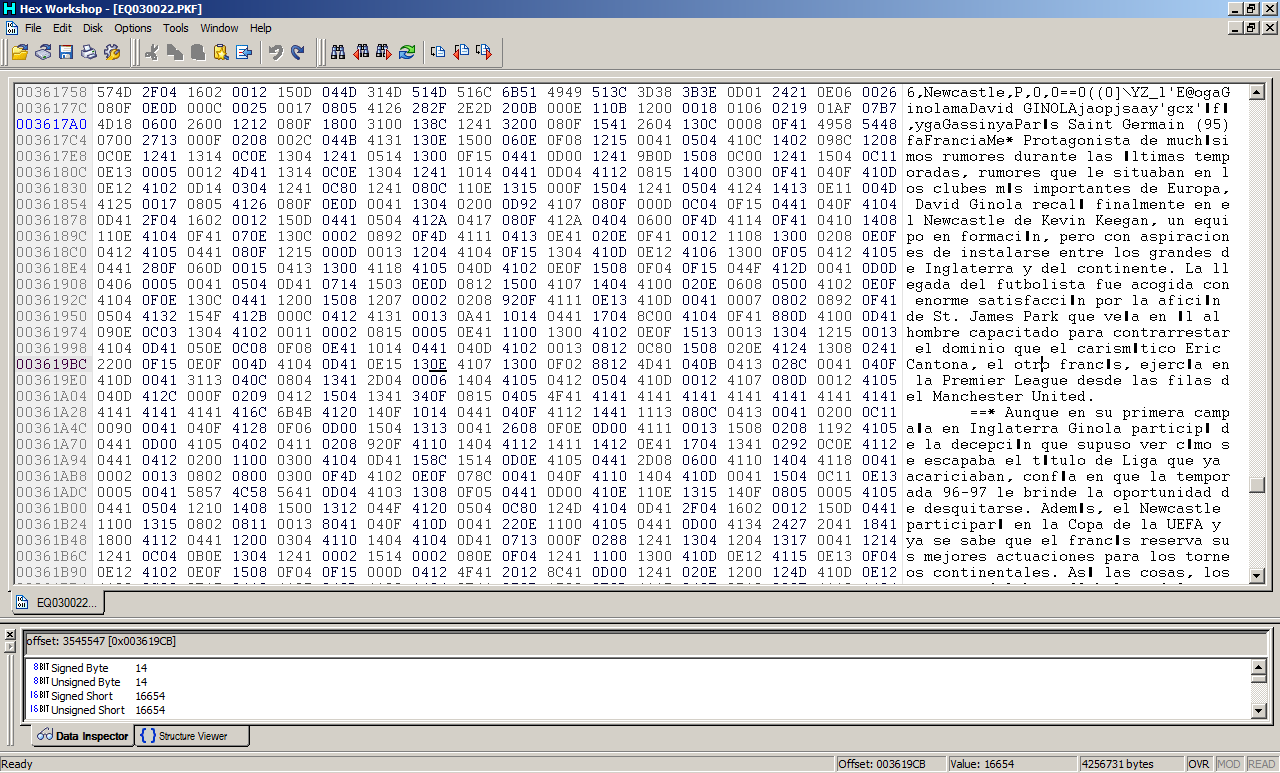Switch to the Structure Viewer tab
Screen dimensions: 1280x773
click(x=192, y=736)
